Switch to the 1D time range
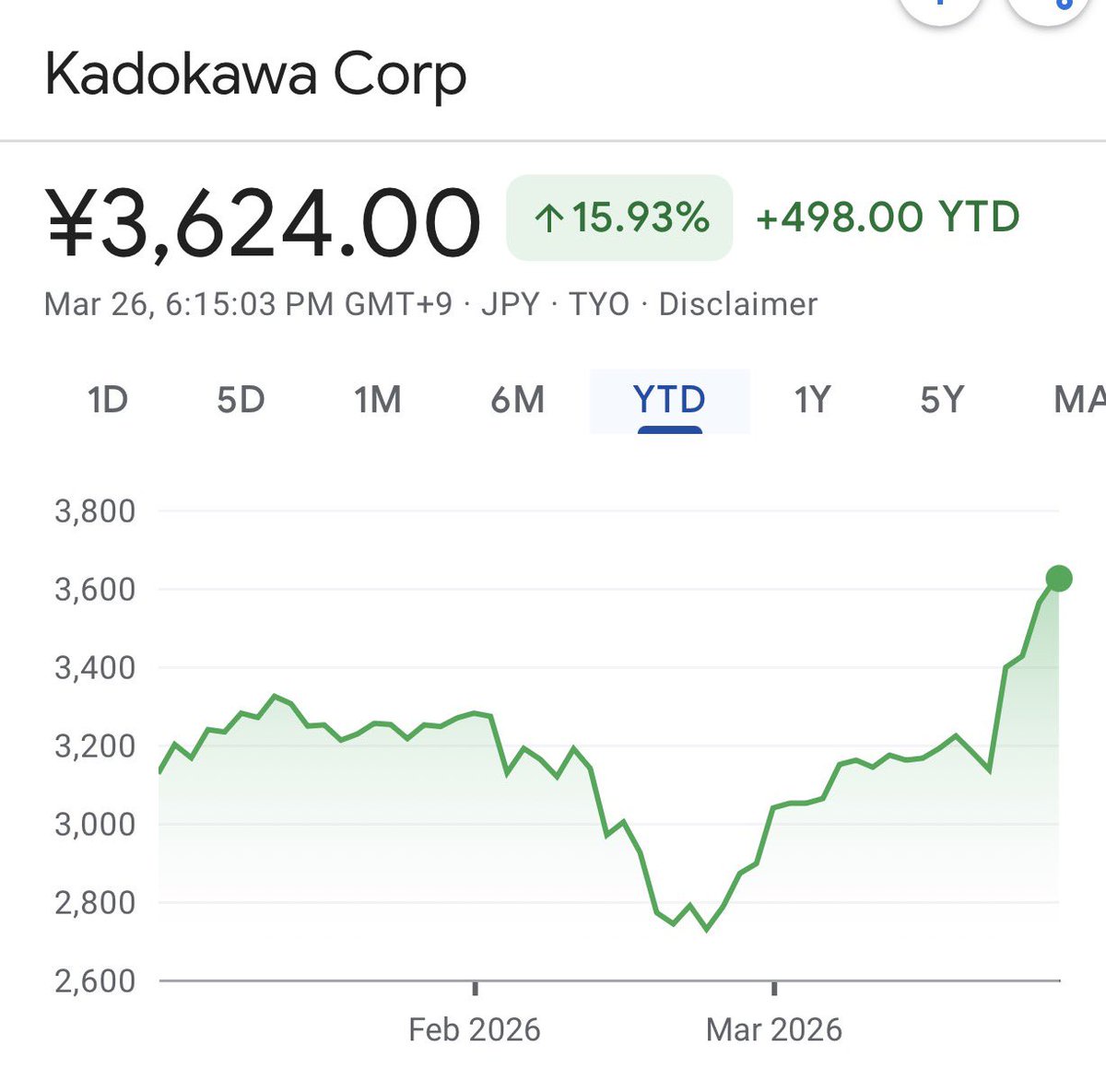 point(107,401)
